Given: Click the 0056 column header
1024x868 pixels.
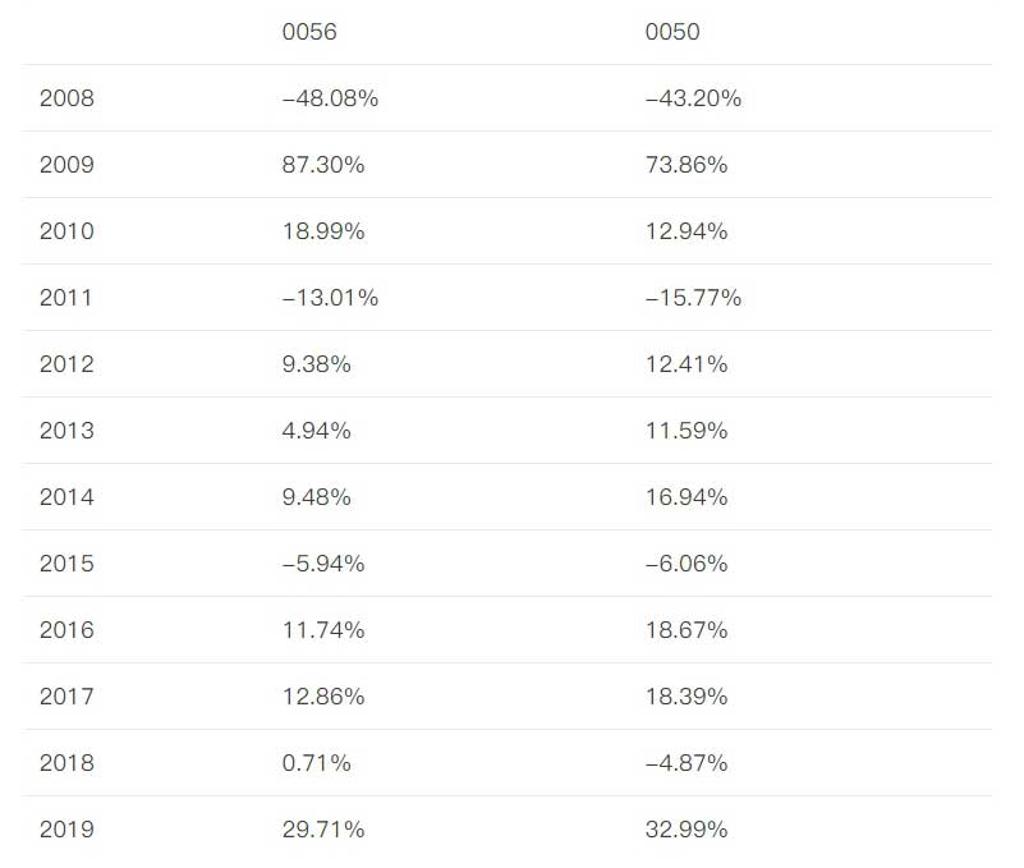Looking at the screenshot, I should click(x=309, y=32).
